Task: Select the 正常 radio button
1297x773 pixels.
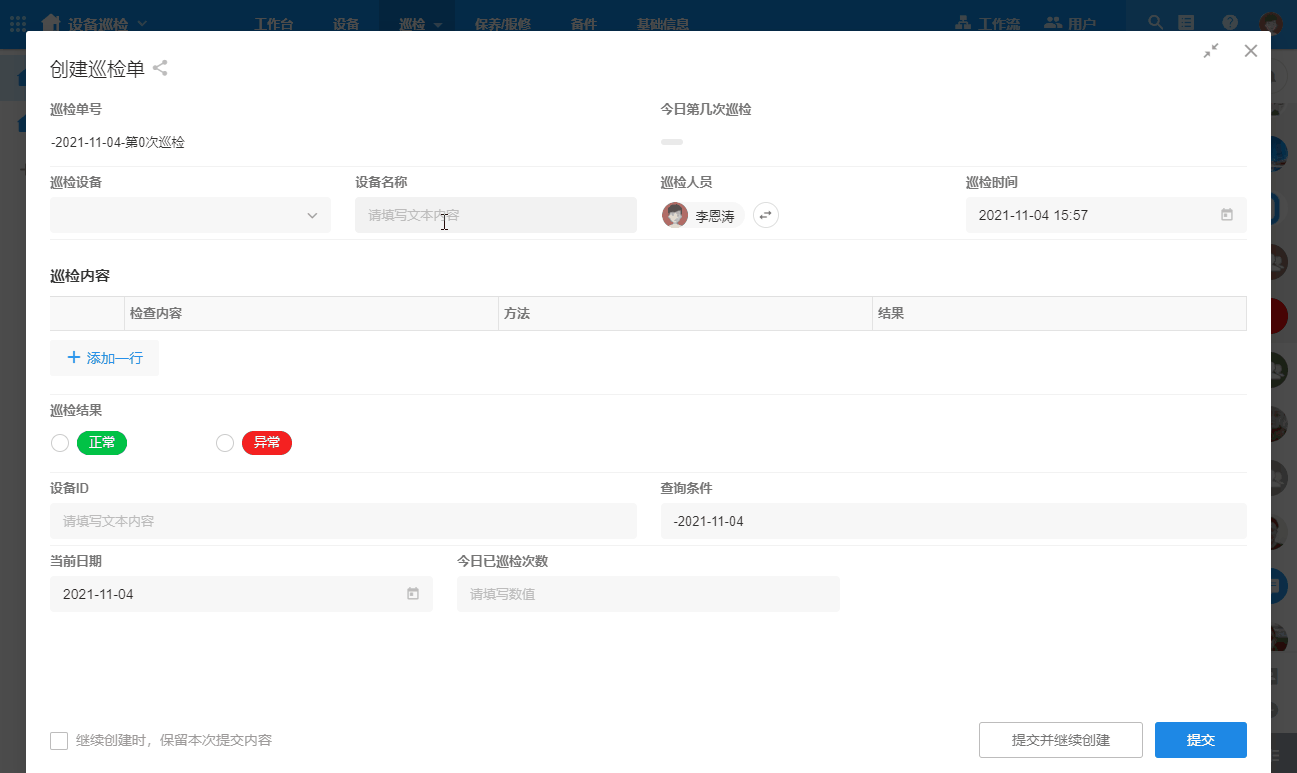Action: click(x=60, y=443)
